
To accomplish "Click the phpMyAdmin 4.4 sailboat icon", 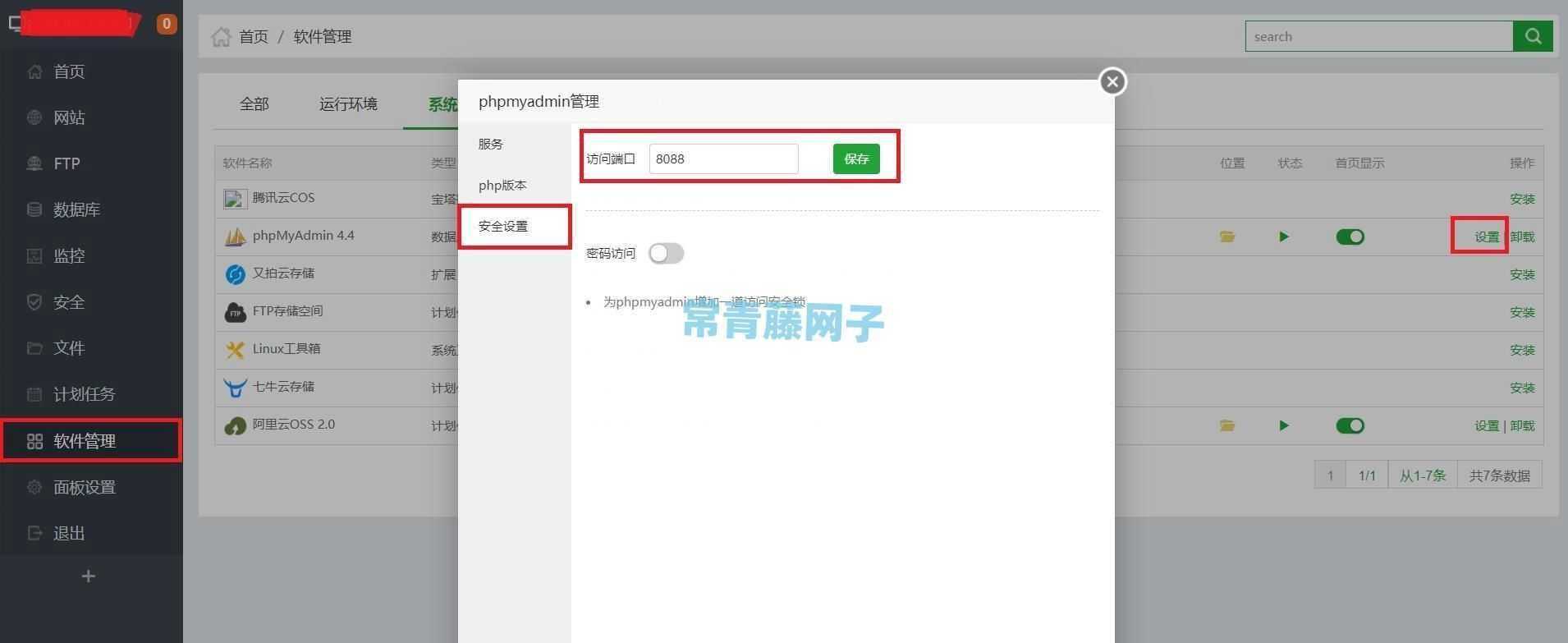I will point(235,237).
